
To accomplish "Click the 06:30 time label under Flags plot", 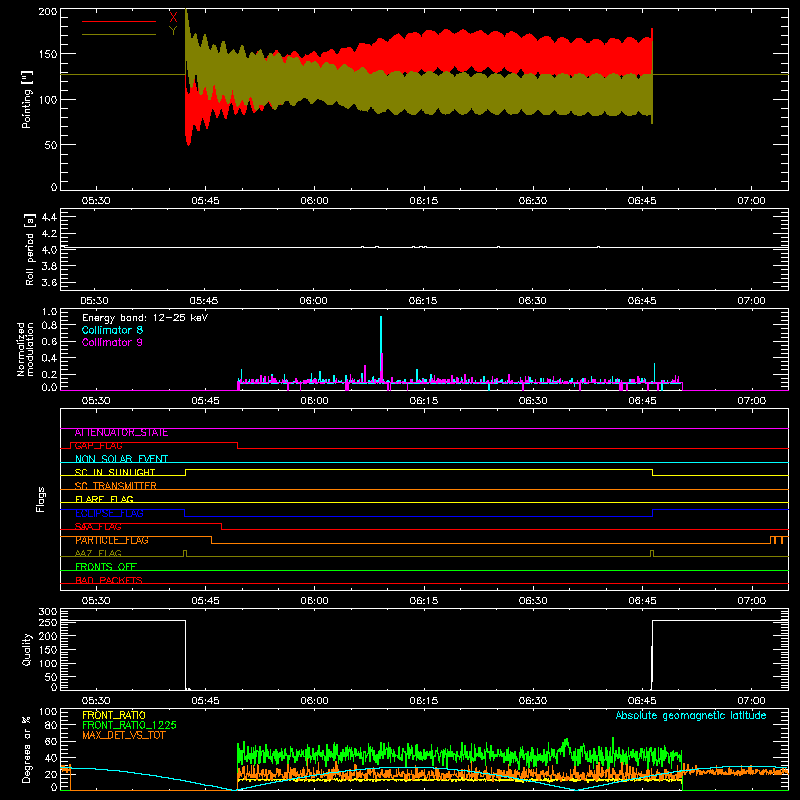I will pyautogui.click(x=533, y=601).
